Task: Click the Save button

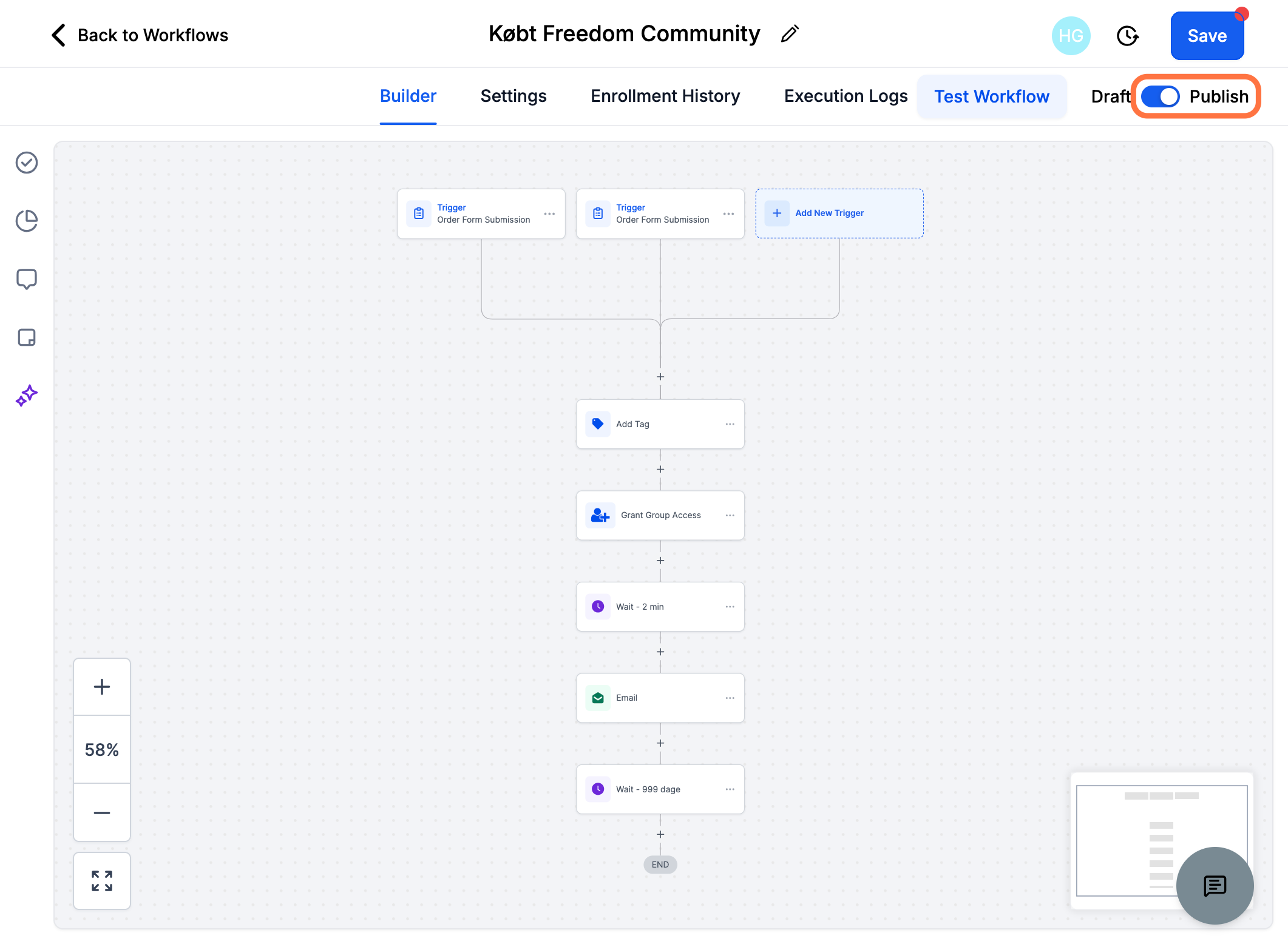Action: [1207, 36]
